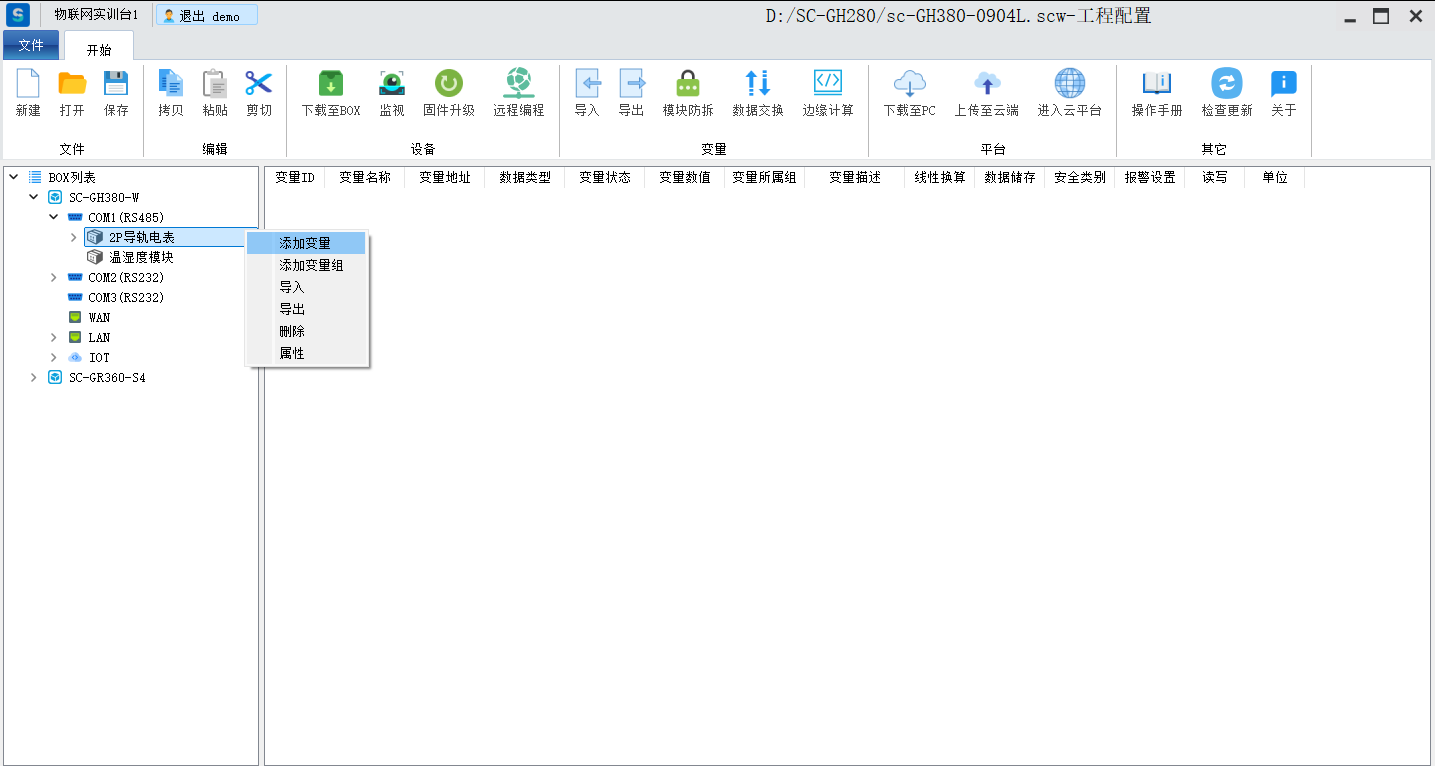Viewport: 1435px width, 766px height.
Task: Expand the LAN tree node
Action: [54, 337]
